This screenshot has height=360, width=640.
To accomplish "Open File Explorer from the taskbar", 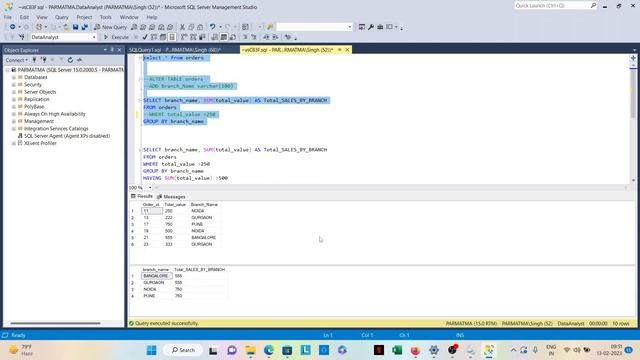I will (250, 350).
